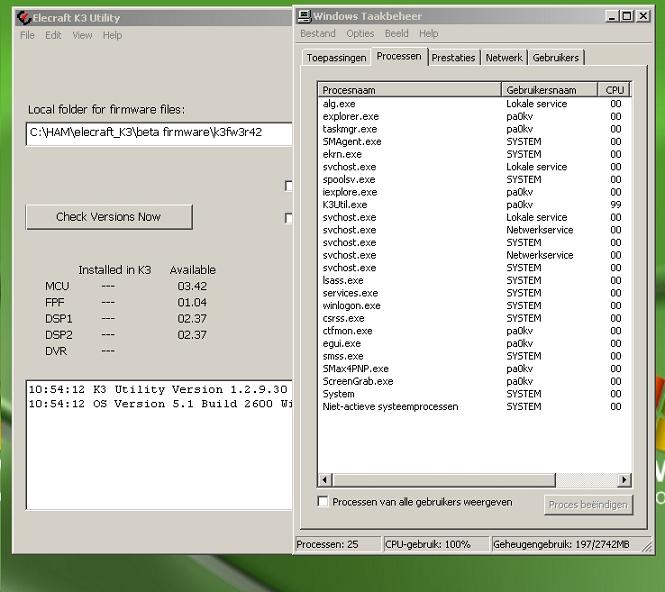The image size is (665, 592).
Task: Switch to the Netwerk tab
Action: (x=504, y=58)
